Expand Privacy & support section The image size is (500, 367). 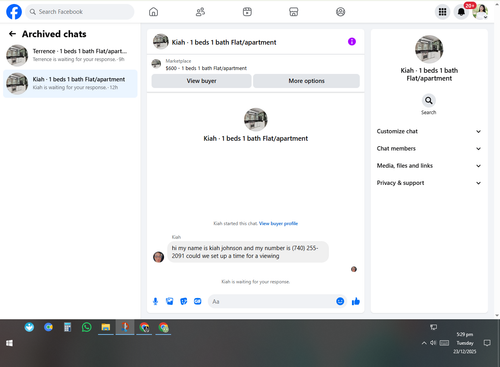tap(429, 183)
